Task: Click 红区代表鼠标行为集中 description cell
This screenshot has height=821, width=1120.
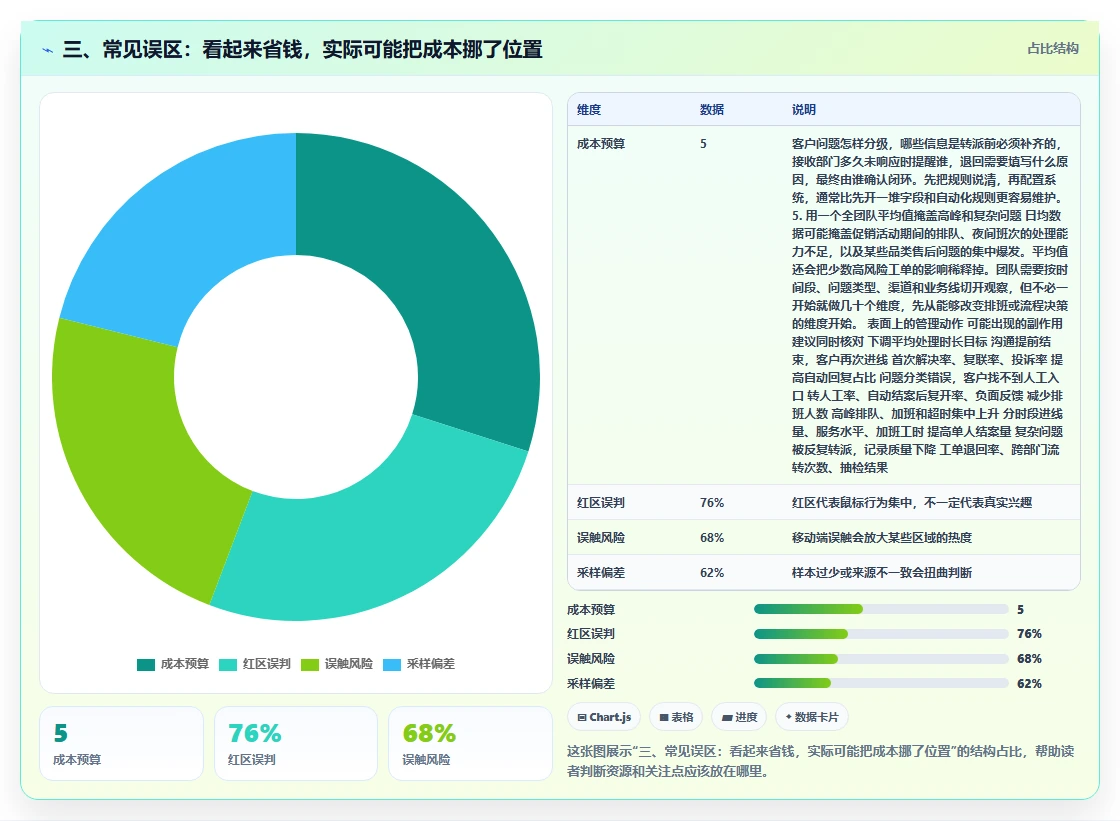Action: (911, 502)
